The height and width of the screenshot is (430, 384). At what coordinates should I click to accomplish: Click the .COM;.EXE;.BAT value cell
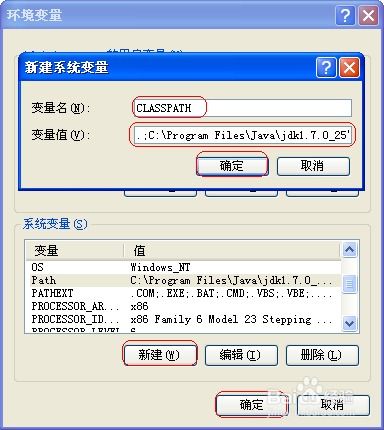[x=231, y=293]
